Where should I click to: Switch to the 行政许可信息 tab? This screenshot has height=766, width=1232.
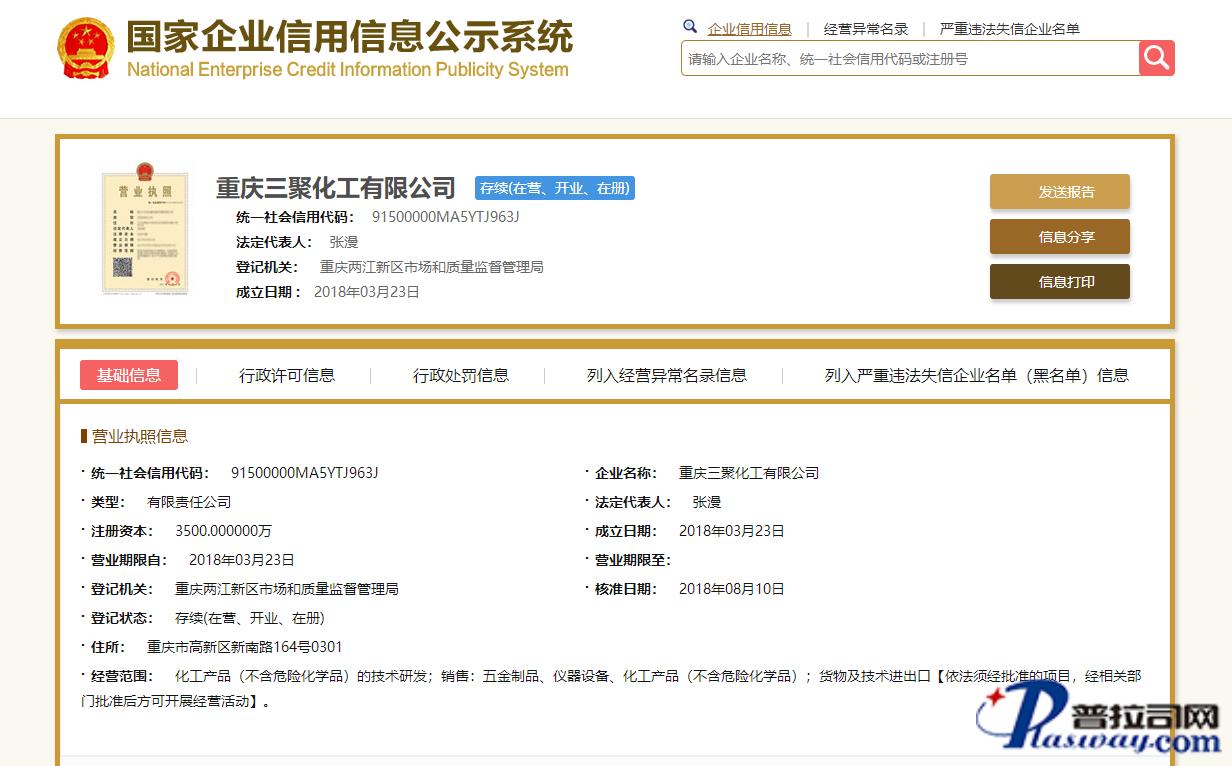tap(287, 376)
